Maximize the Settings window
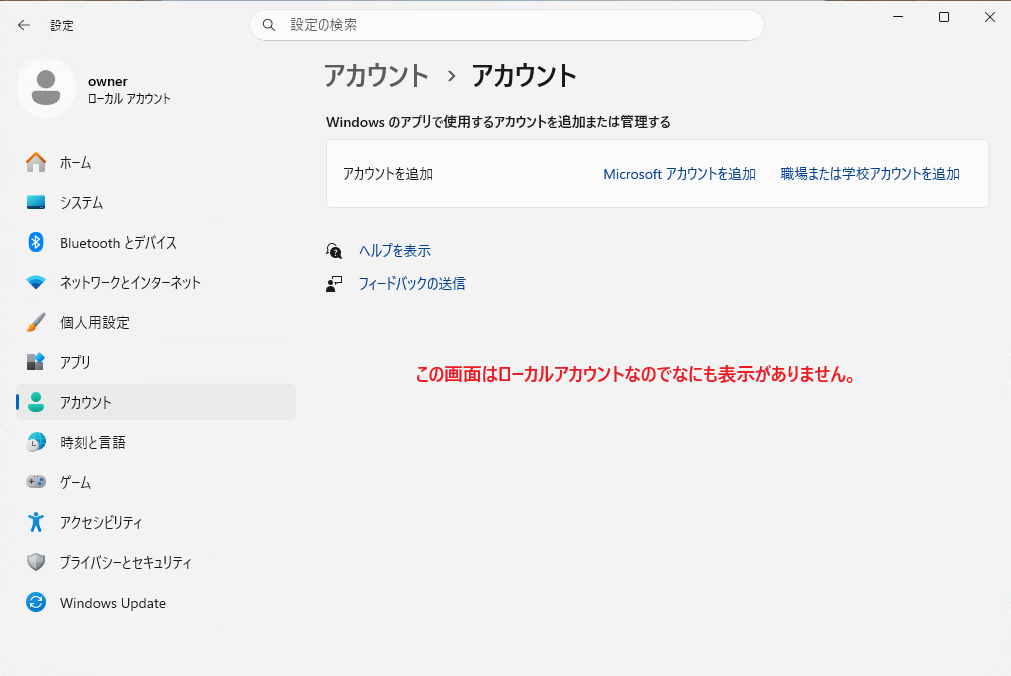Screen dimensions: 1011x676 pos(944,17)
